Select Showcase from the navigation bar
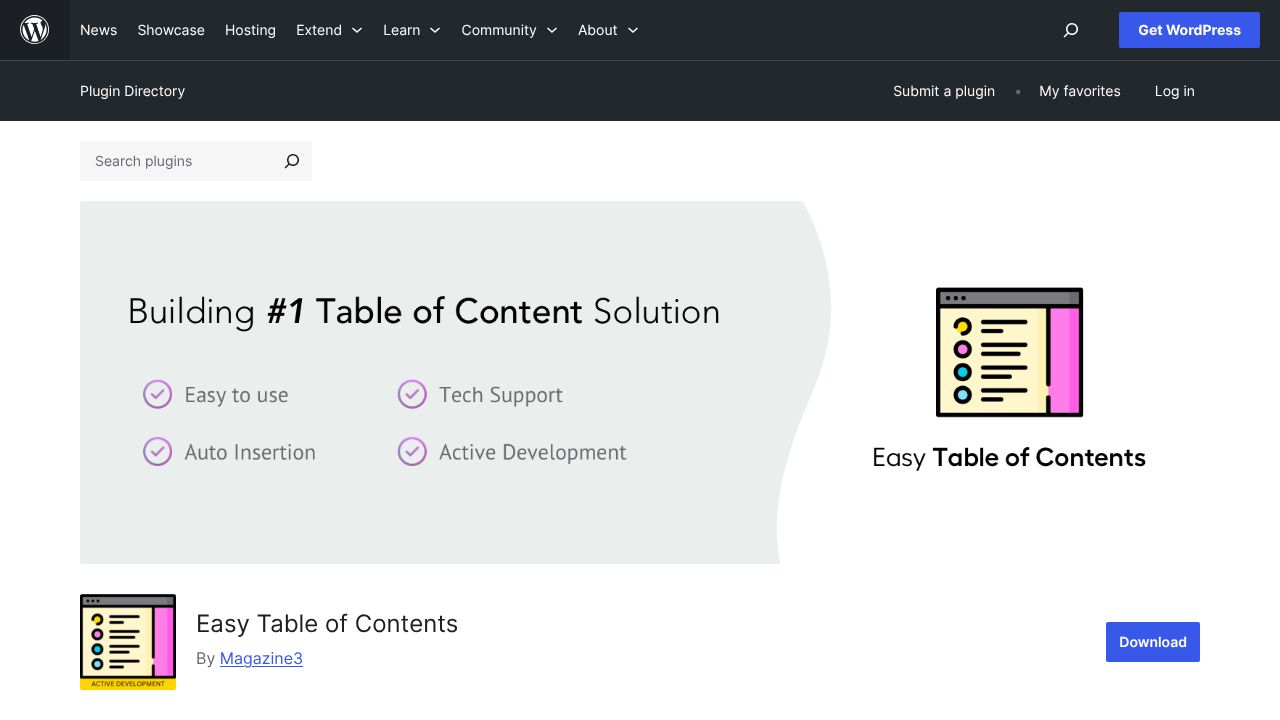Screen dimensions: 1280x720 (171, 30)
